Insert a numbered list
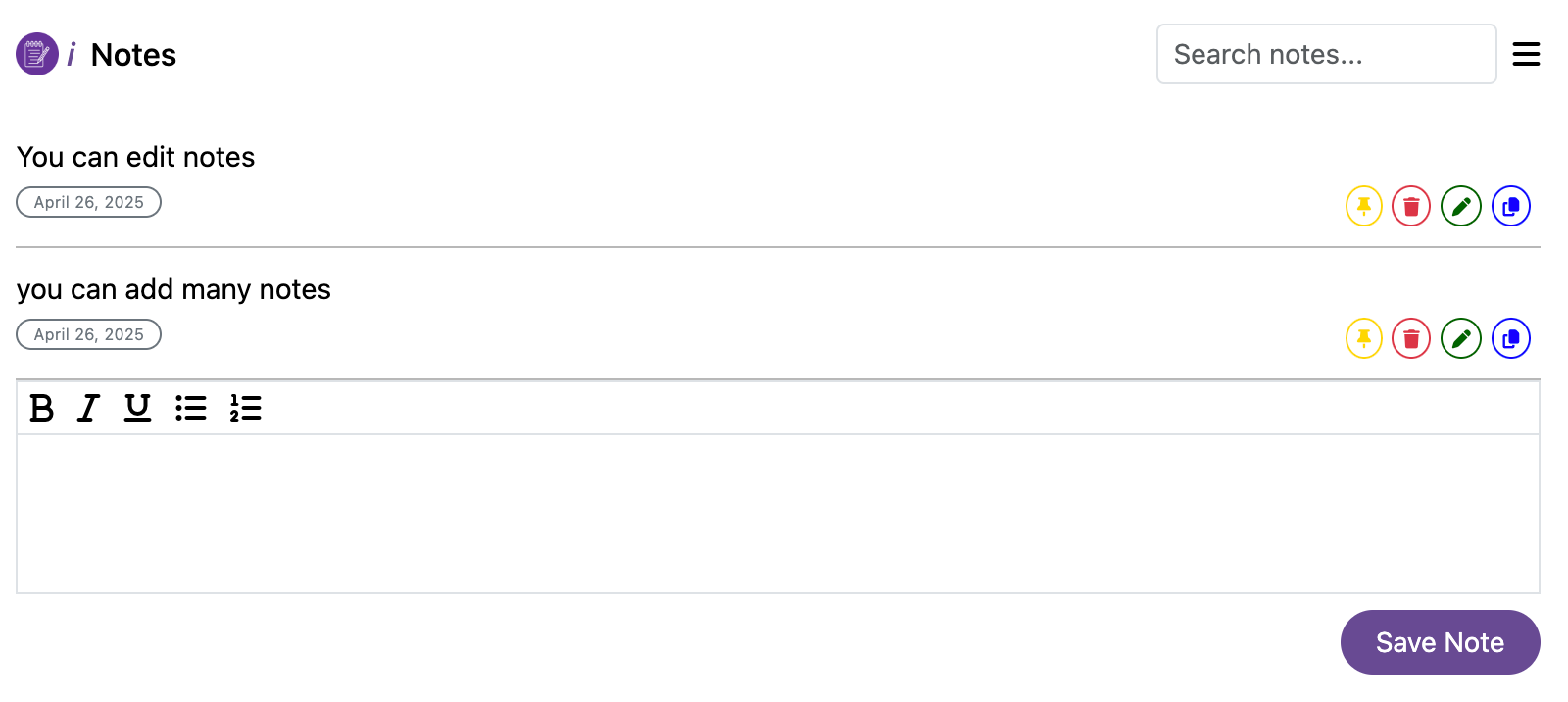Screen dimensions: 1568x702 (x=245, y=408)
